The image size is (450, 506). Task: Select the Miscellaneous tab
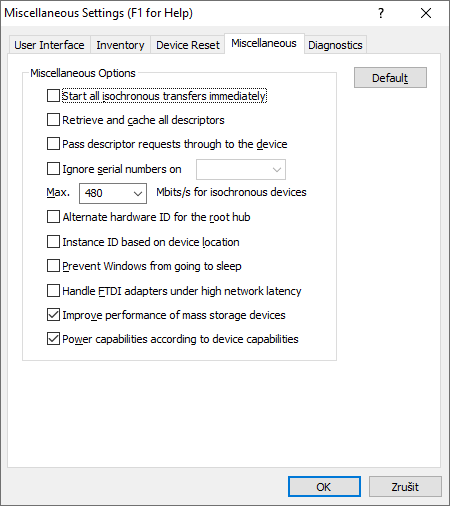[264, 43]
